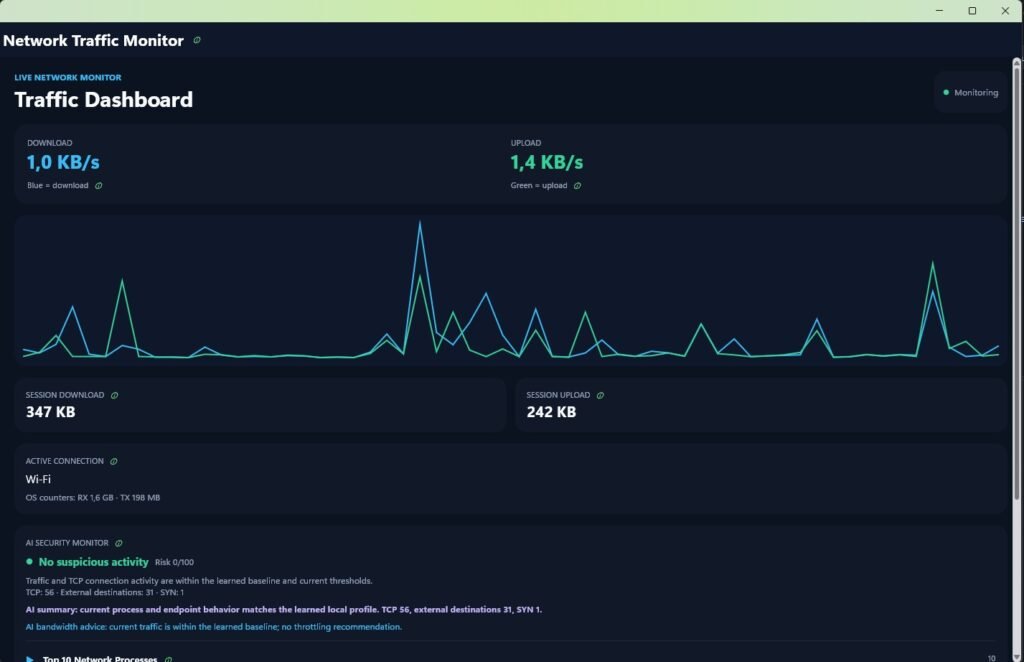
Task: Click the AI bandwidth advice text
Action: (x=214, y=627)
